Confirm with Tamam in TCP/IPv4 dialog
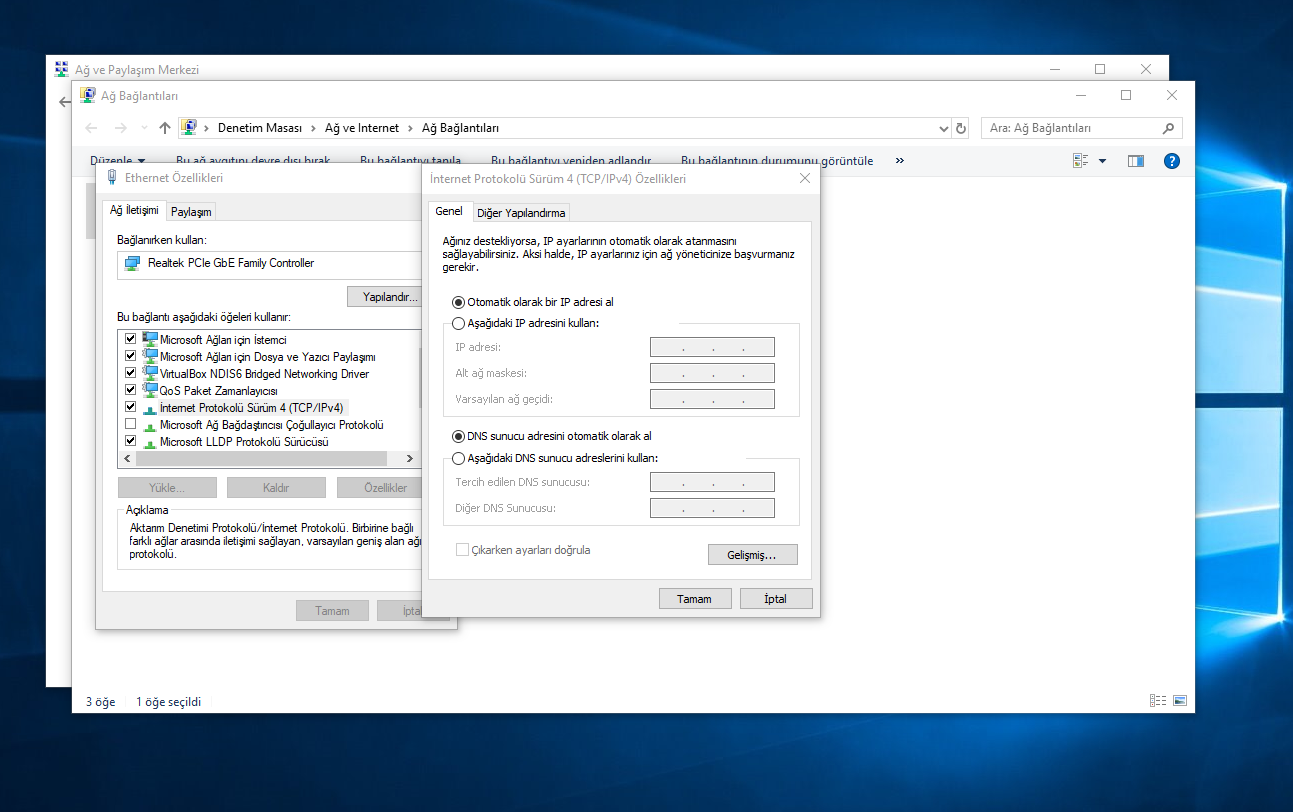This screenshot has height=812, width=1293. pyautogui.click(x=695, y=599)
